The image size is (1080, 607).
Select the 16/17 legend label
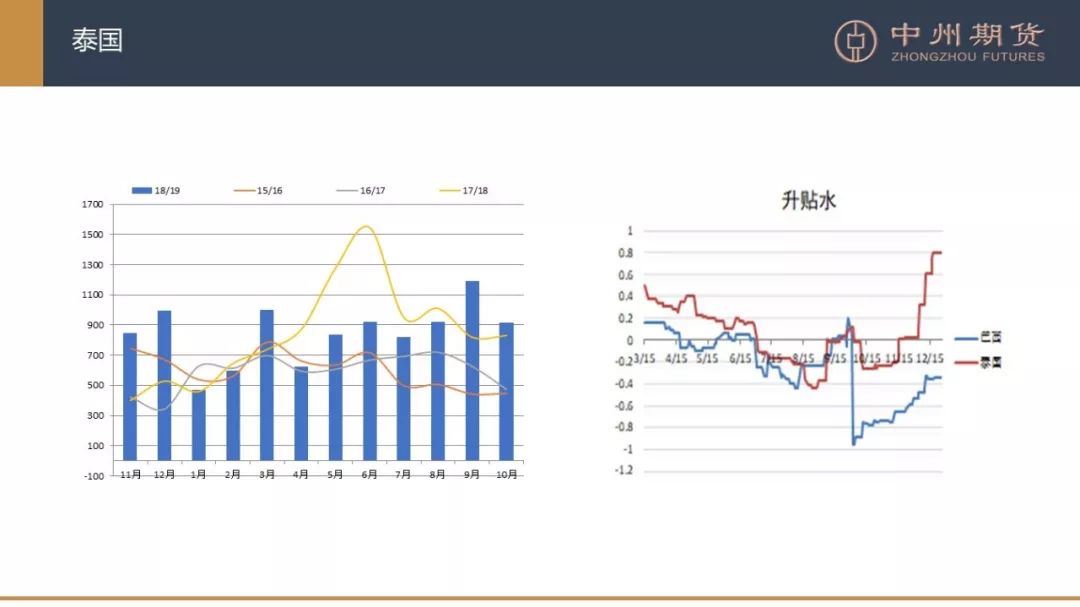point(373,190)
